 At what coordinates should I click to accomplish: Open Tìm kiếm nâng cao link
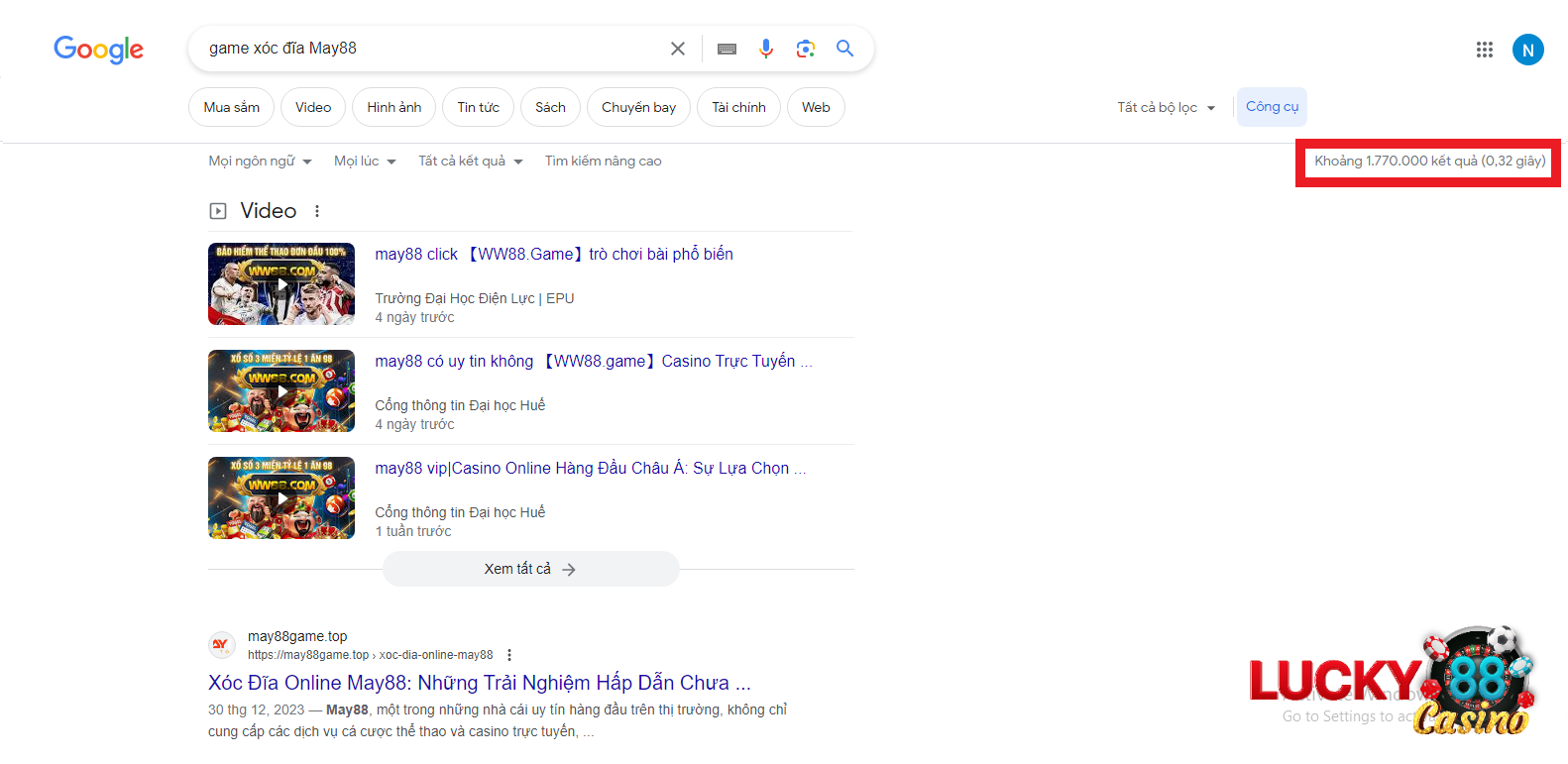coord(603,161)
